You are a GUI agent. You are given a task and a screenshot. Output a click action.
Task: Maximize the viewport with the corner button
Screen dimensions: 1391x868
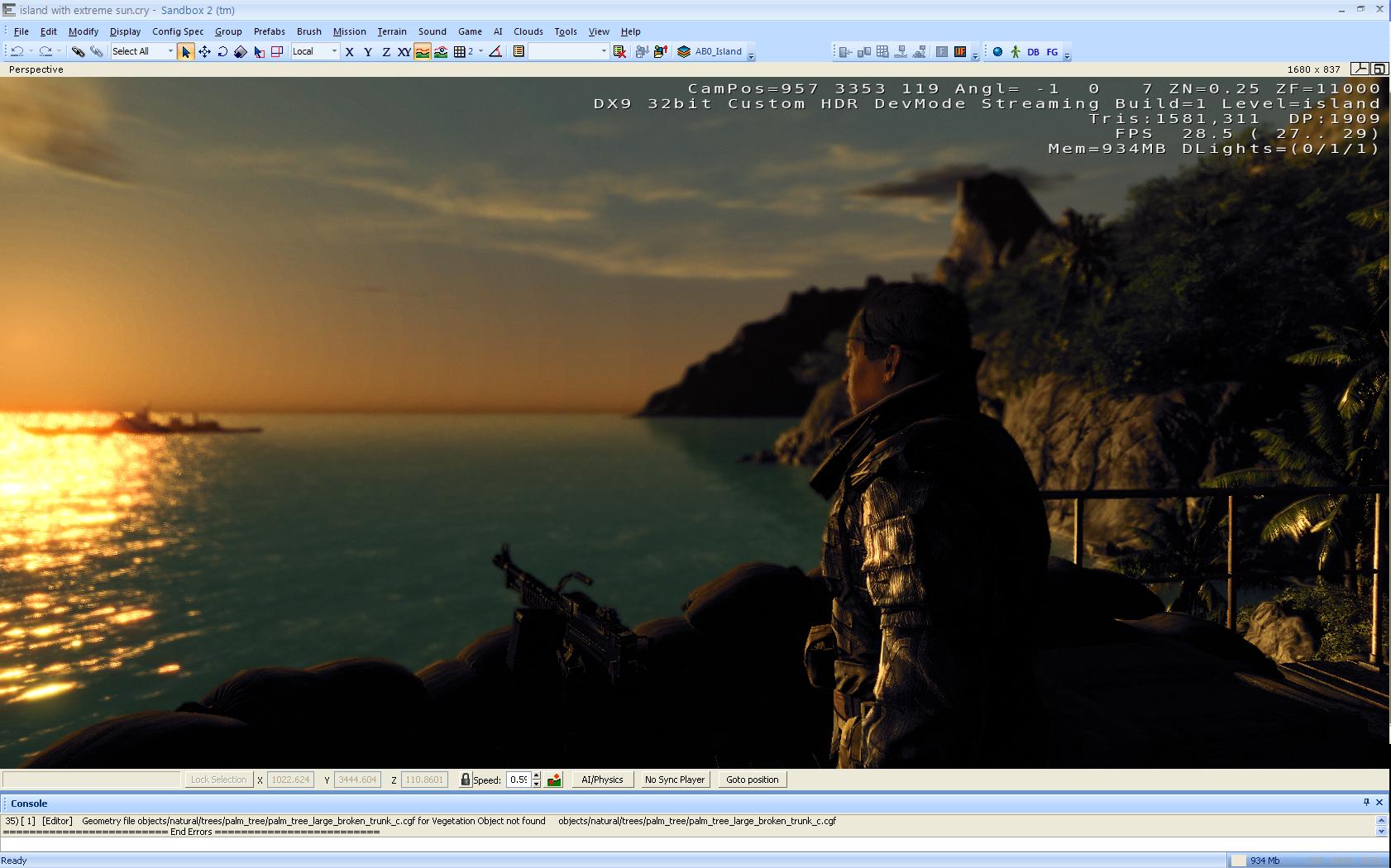pos(1379,69)
